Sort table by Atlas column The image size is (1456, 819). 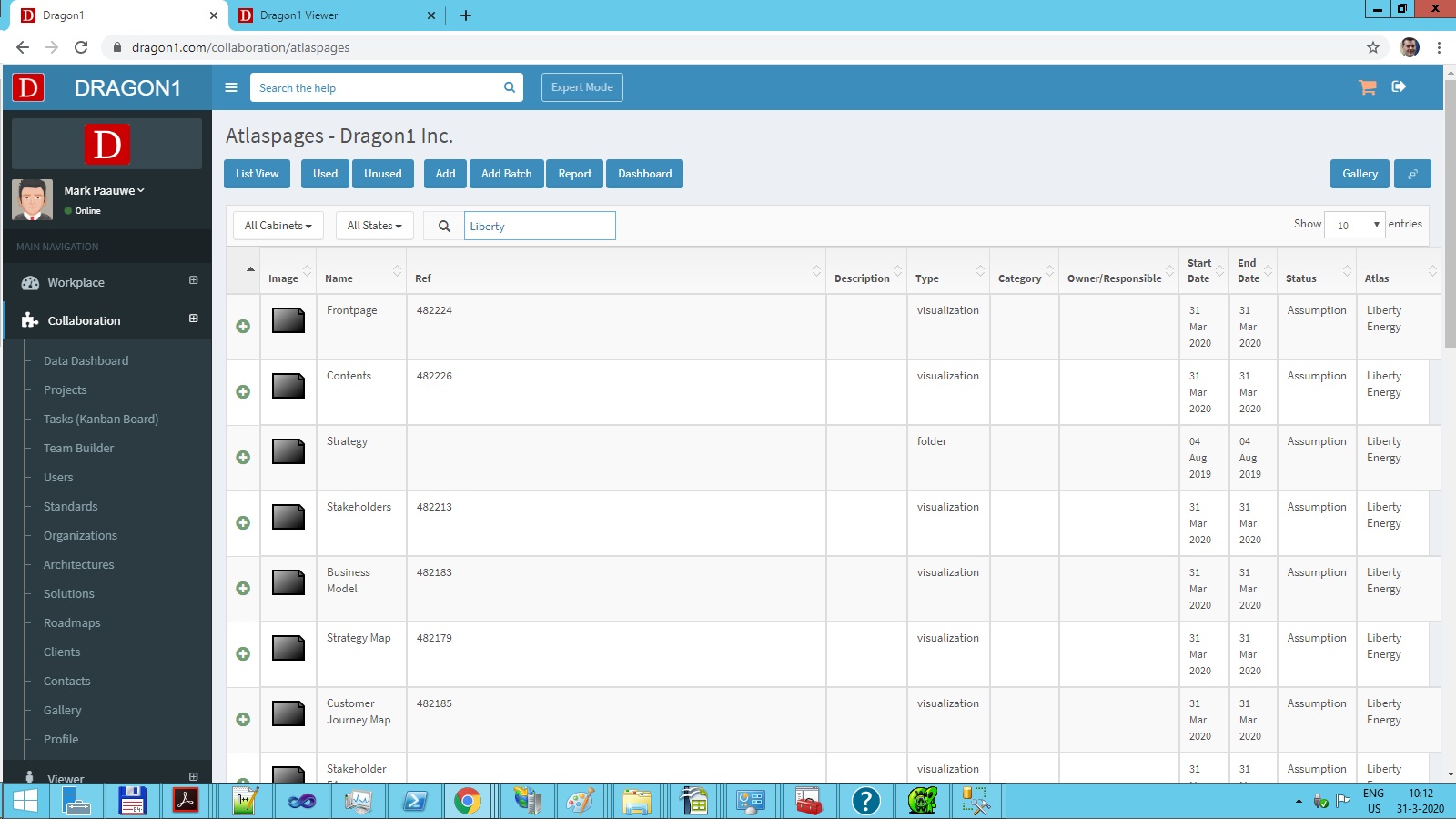click(1399, 271)
